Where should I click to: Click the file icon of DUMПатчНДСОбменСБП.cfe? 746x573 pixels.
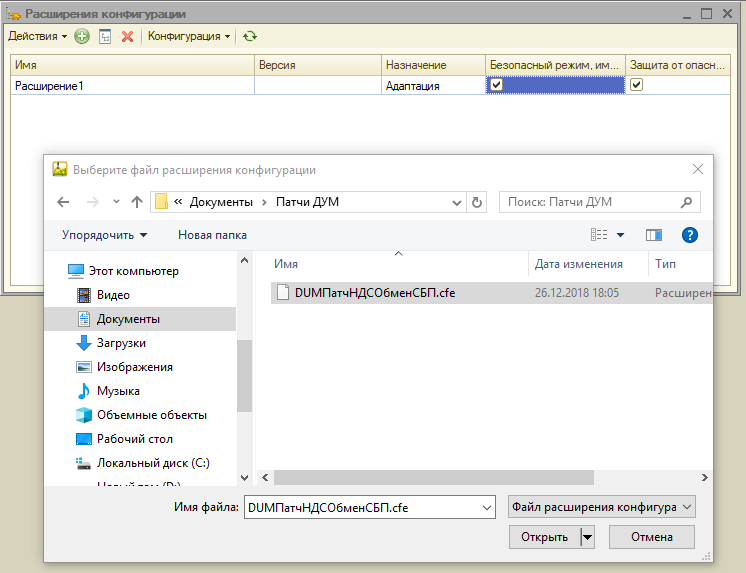(283, 293)
